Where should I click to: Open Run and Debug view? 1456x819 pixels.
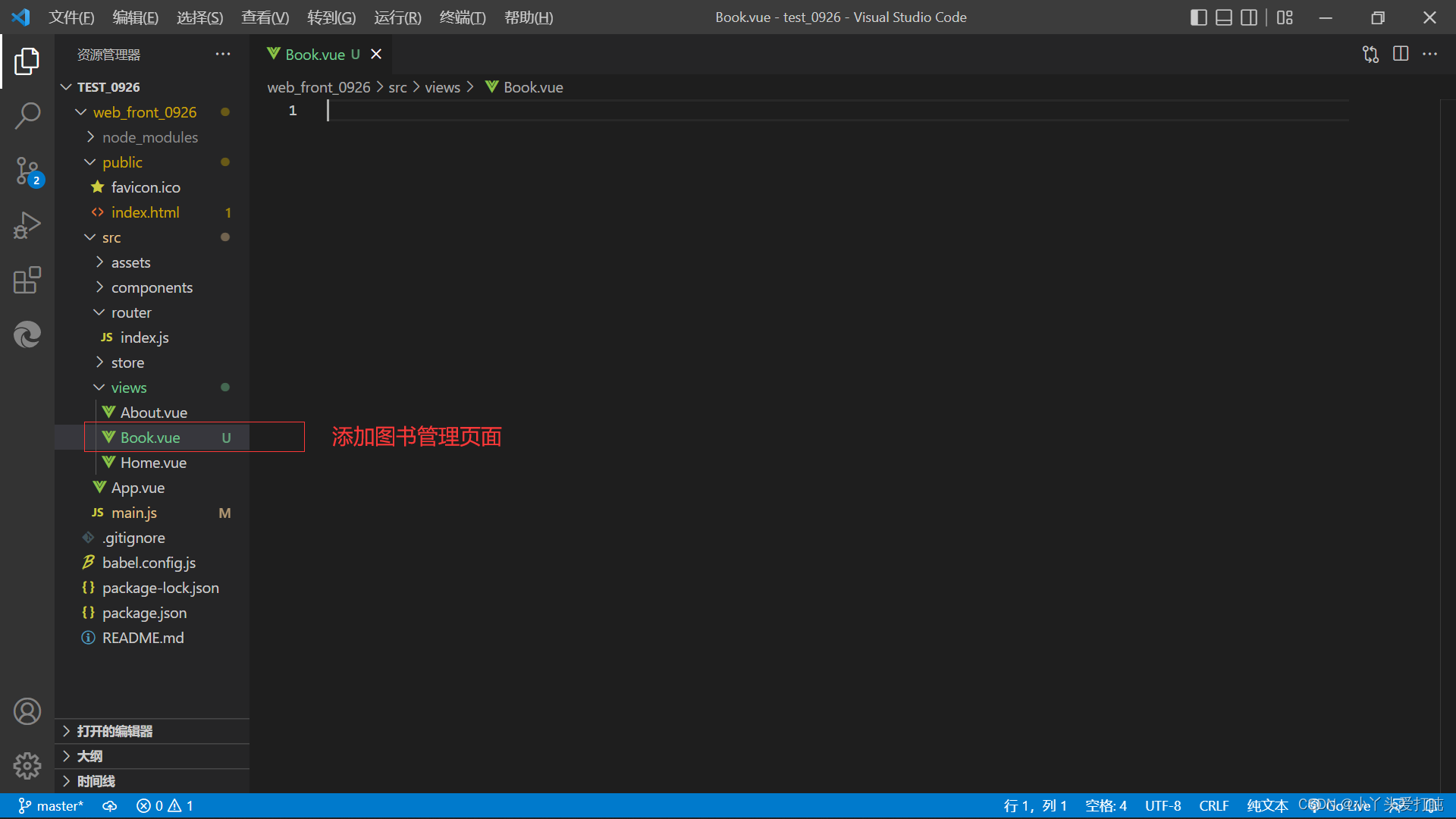pos(27,225)
